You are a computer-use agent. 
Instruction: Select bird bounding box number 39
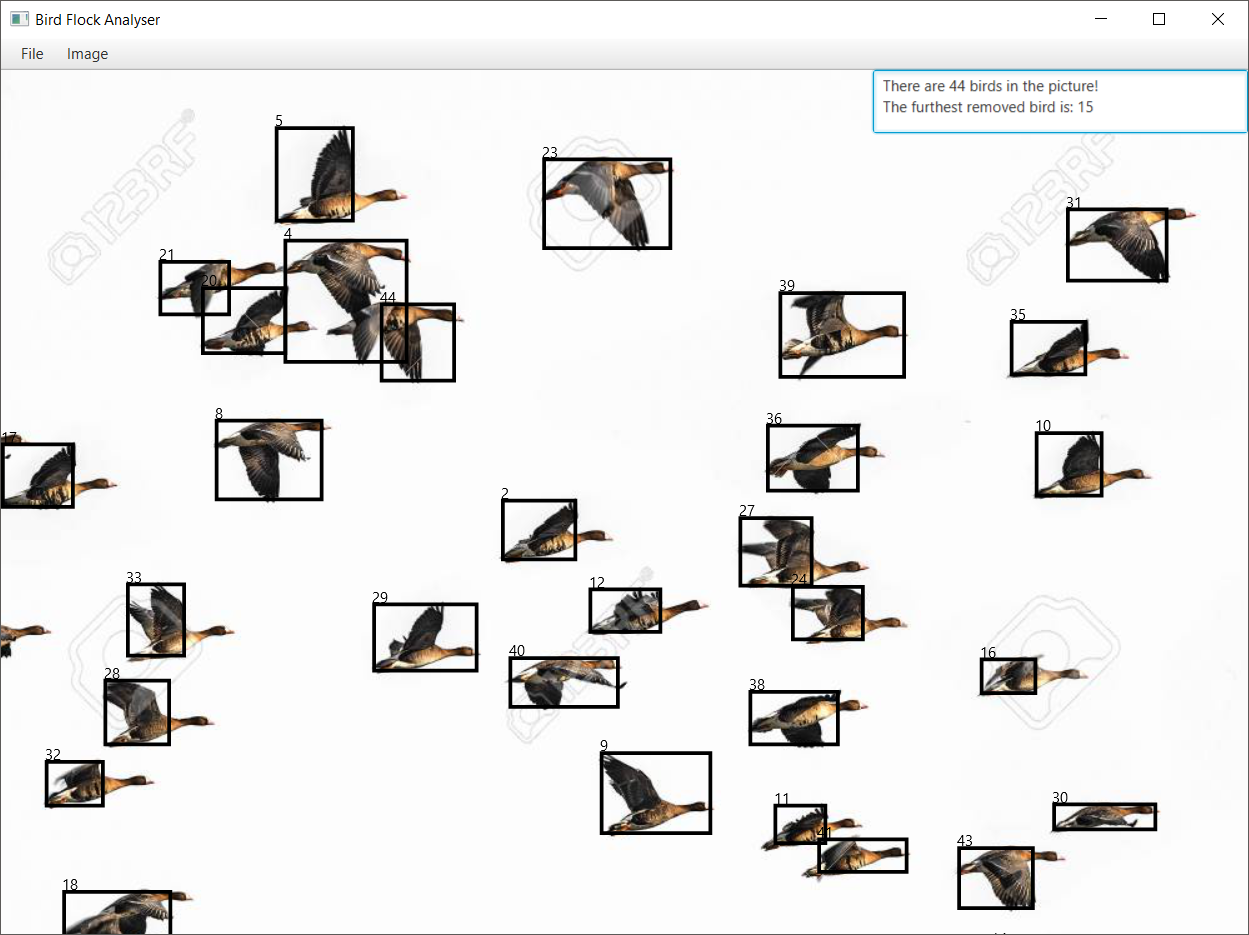pos(841,334)
